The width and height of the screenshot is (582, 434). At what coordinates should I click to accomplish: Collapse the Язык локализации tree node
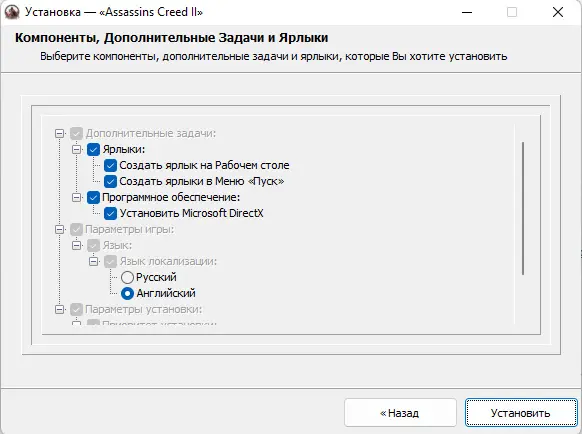94,261
